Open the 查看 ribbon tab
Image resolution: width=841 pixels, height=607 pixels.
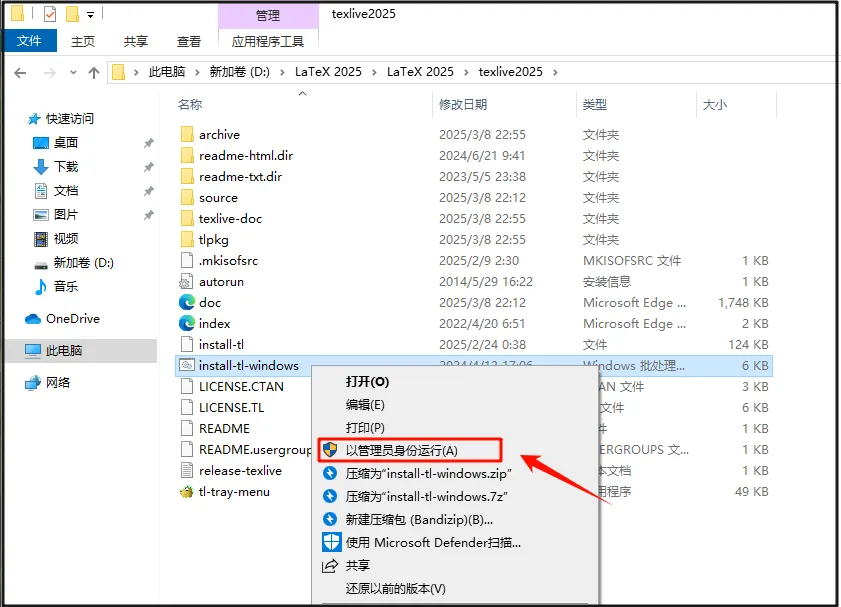pos(189,41)
